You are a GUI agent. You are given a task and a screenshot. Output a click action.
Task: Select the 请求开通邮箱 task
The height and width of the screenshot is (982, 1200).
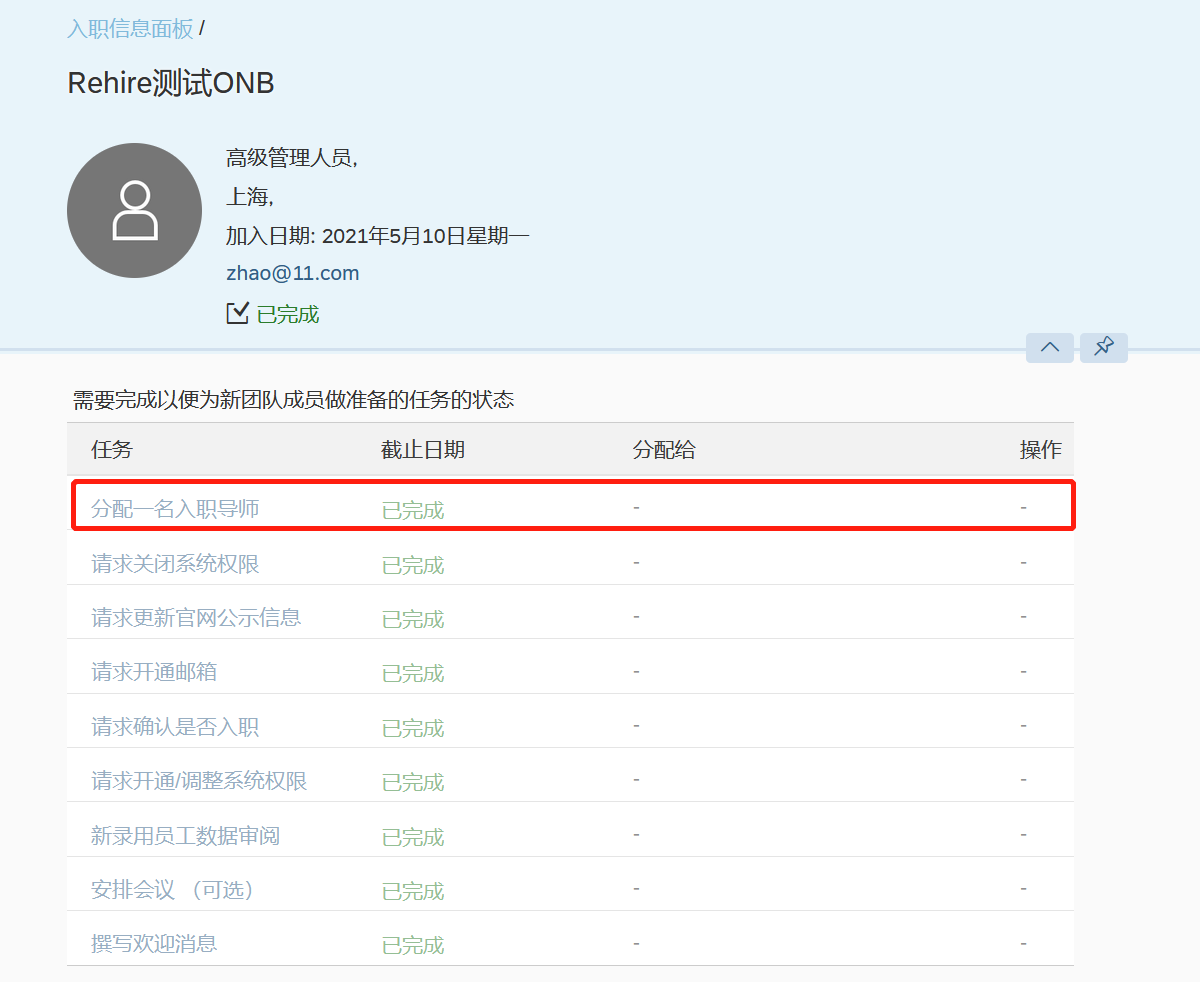154,672
